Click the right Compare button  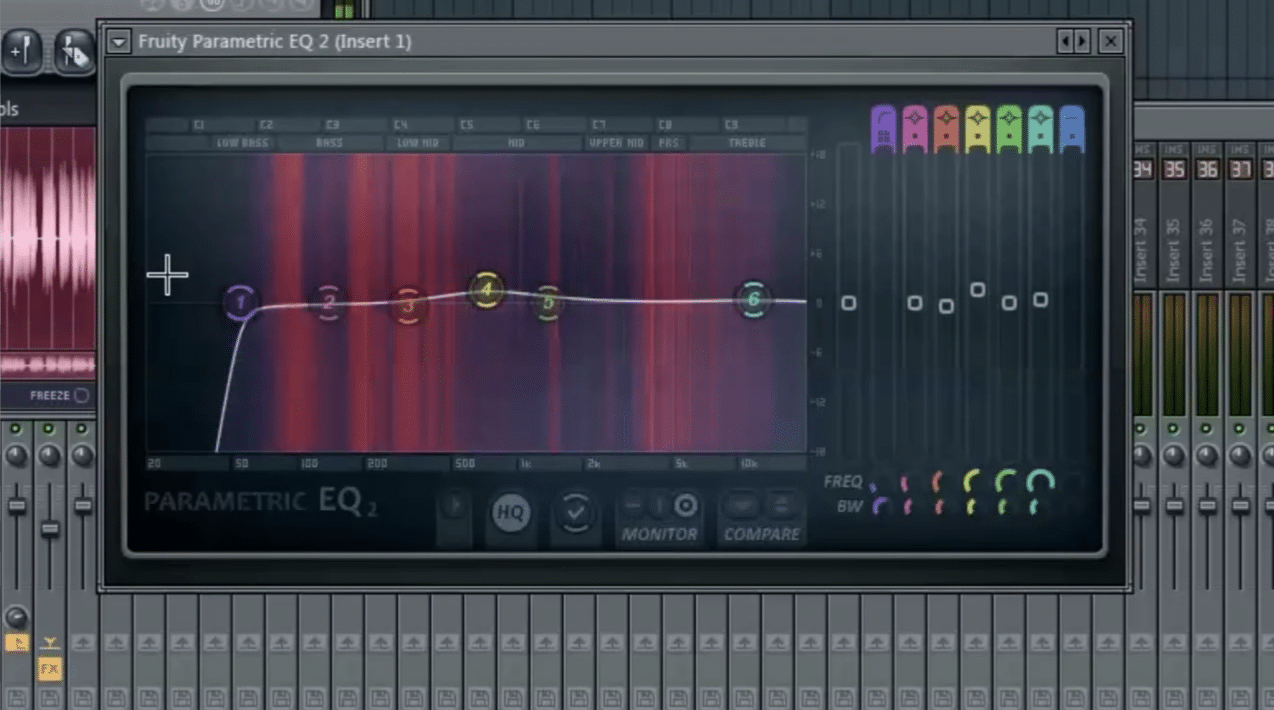(782, 505)
